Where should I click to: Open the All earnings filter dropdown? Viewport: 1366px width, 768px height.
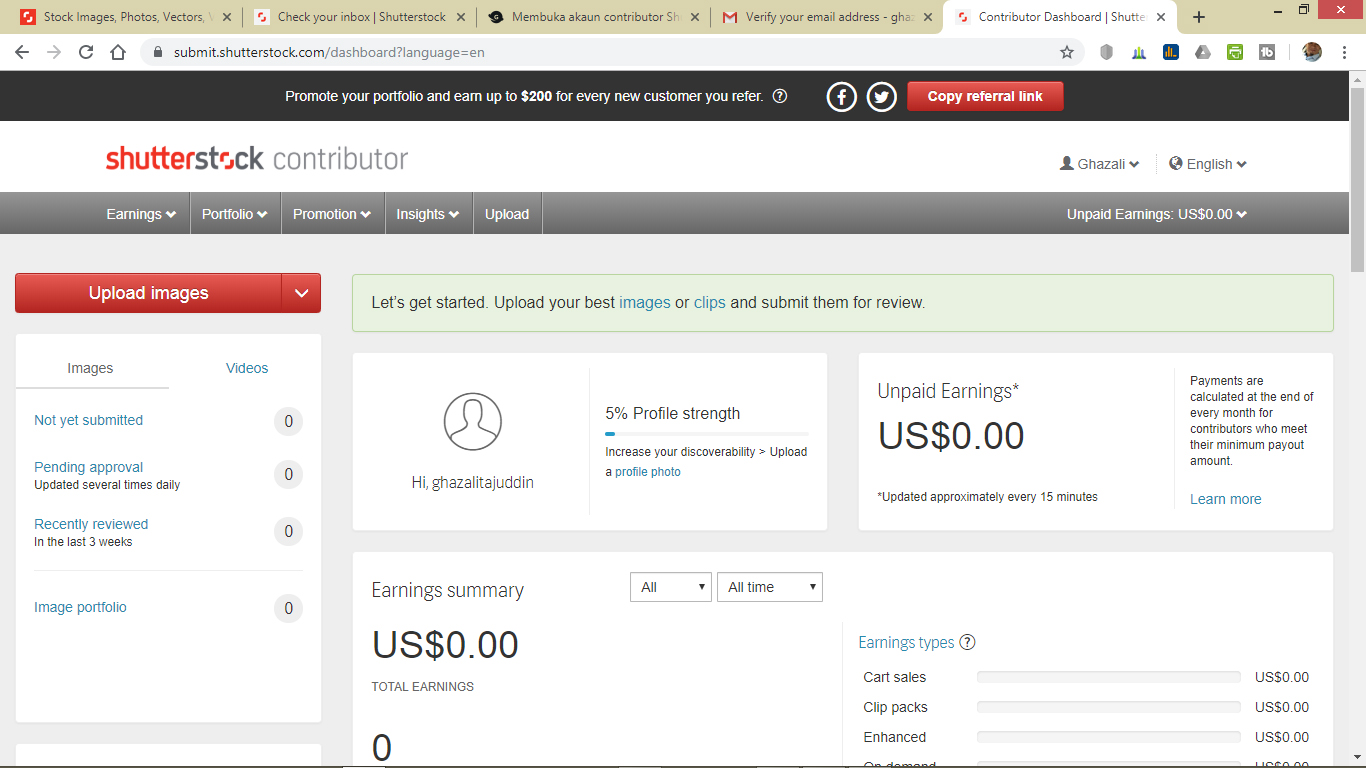pos(671,587)
